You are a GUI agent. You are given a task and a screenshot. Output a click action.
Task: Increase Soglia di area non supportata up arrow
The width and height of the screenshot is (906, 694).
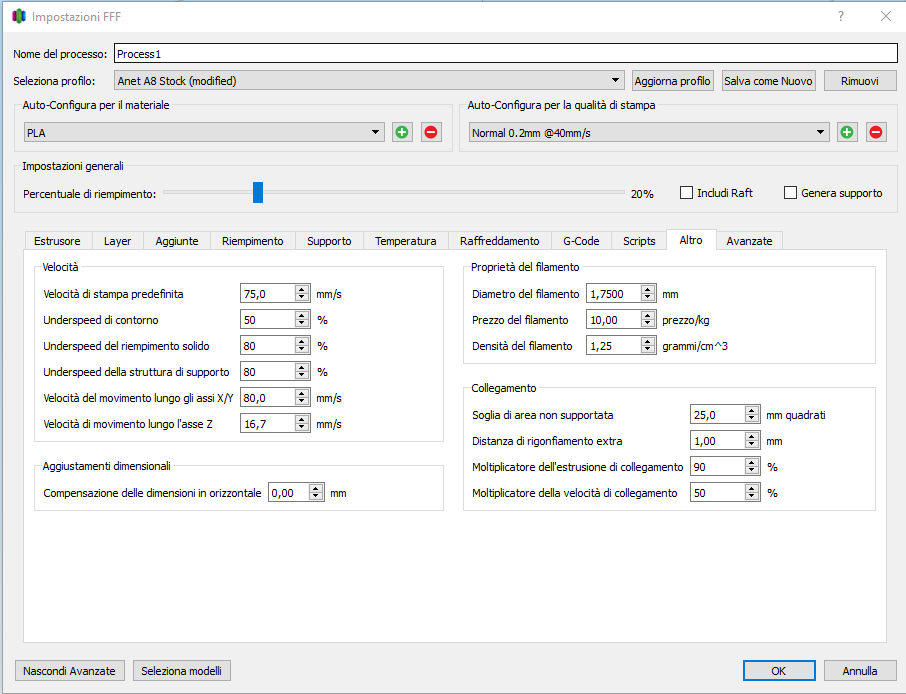[x=752, y=411]
